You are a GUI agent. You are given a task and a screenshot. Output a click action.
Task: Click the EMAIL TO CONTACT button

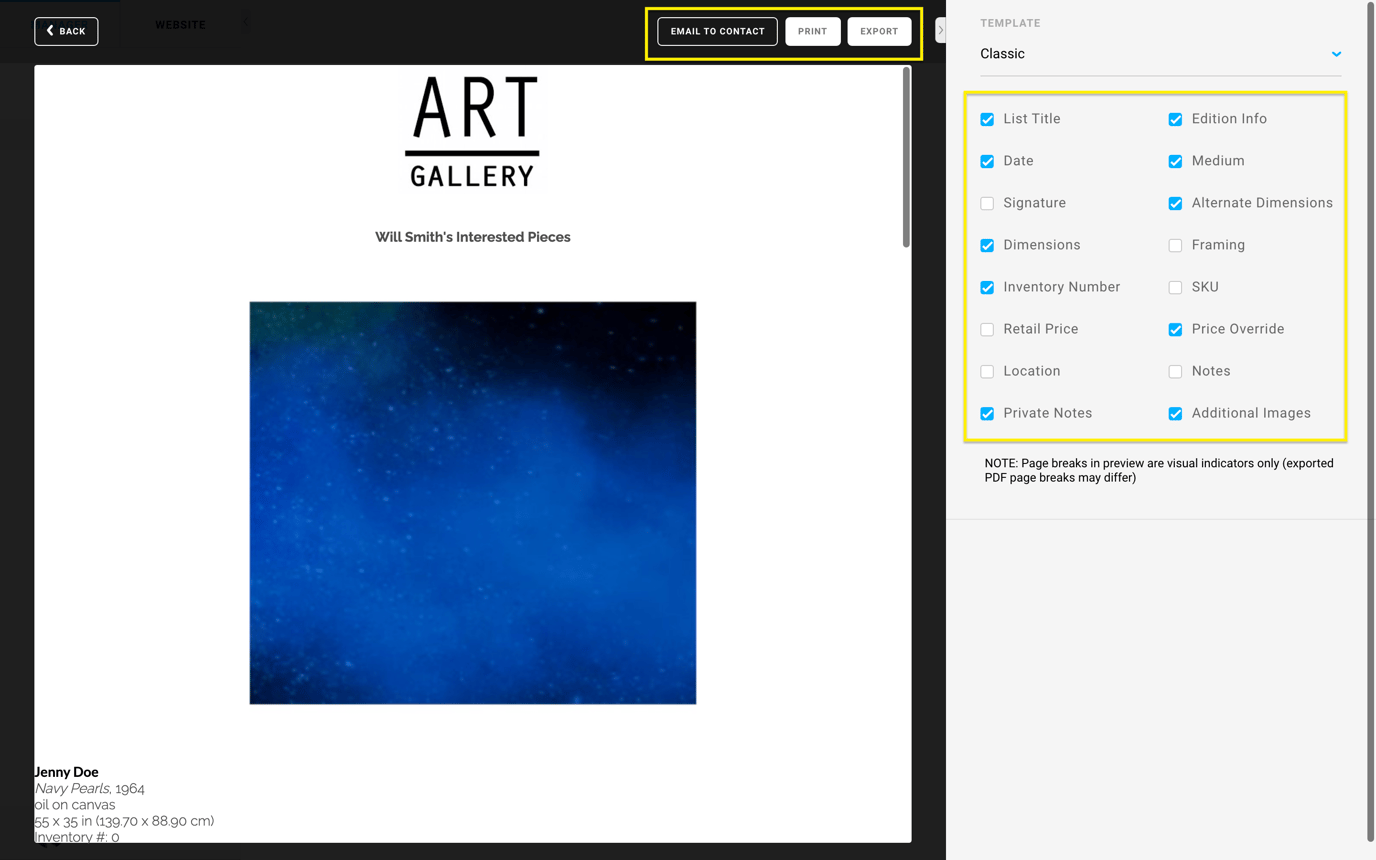click(x=716, y=31)
